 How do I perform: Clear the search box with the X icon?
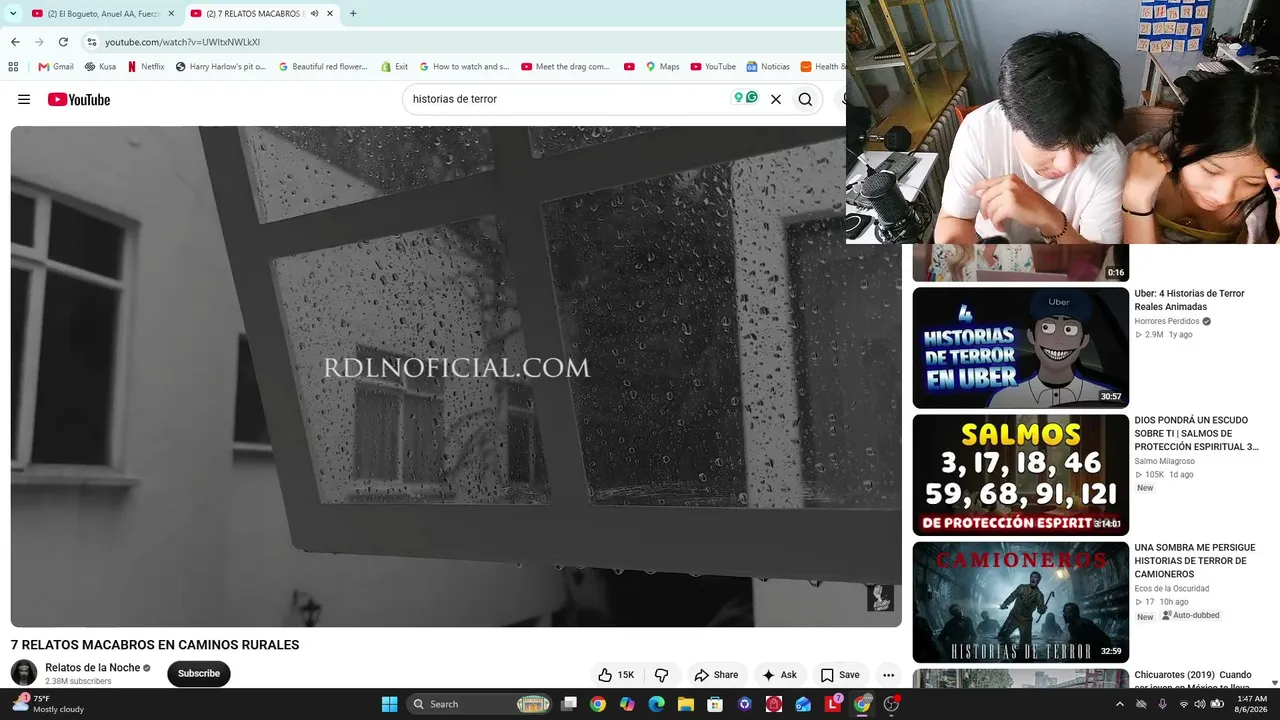pos(775,99)
